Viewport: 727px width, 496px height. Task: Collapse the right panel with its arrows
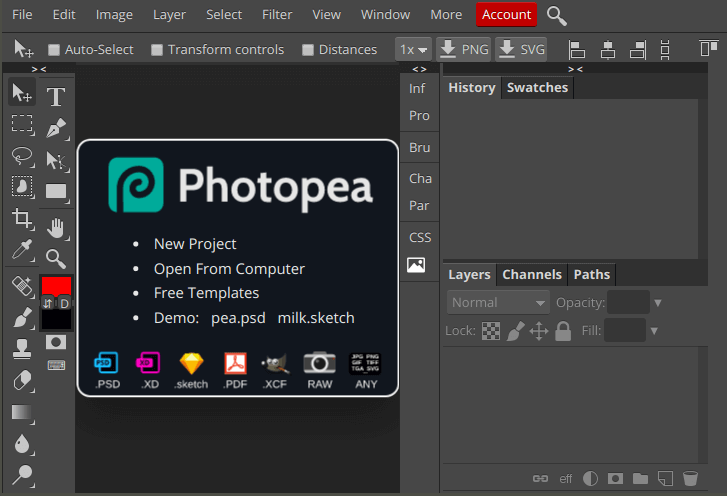point(575,69)
